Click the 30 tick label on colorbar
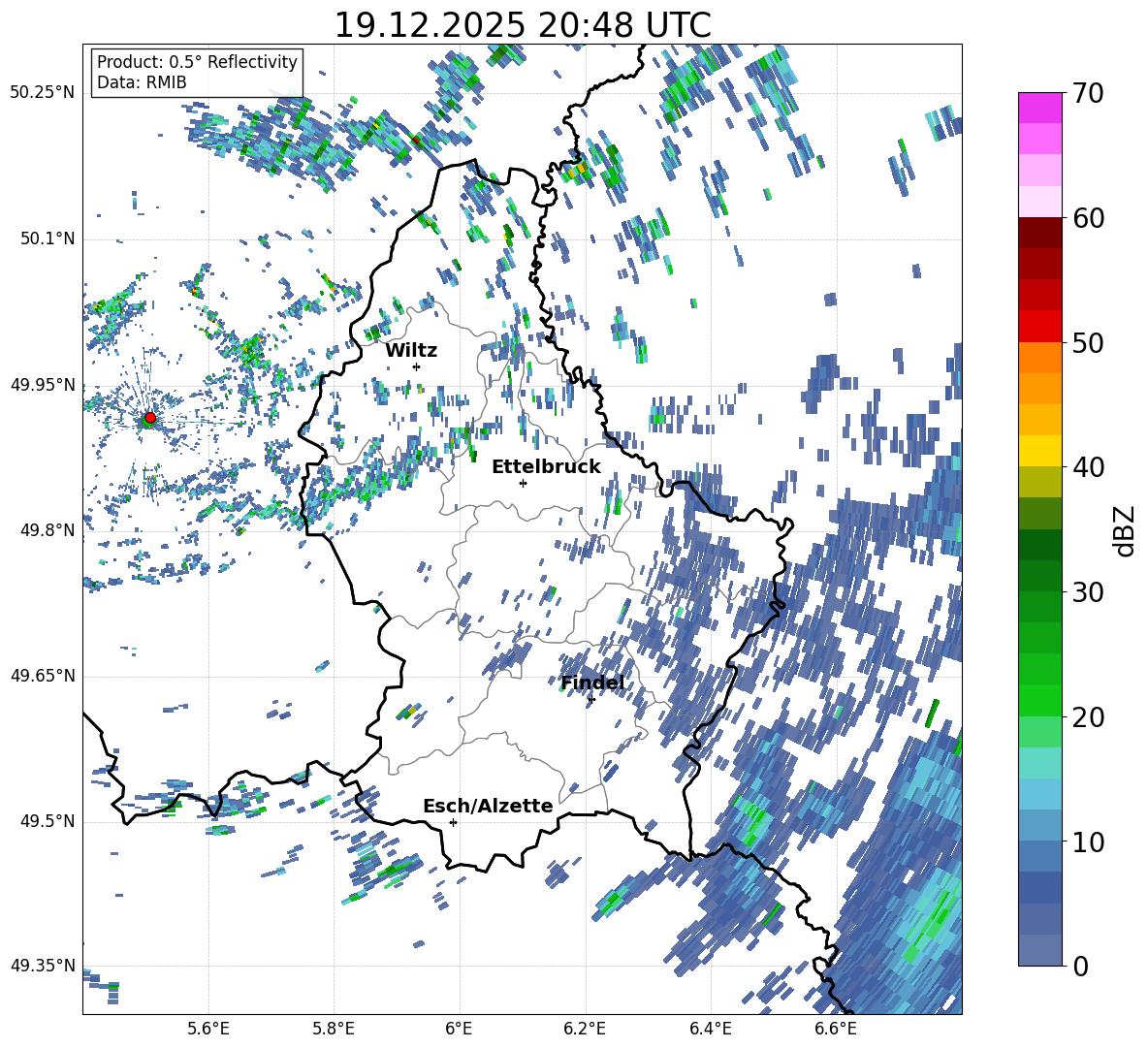The width and height of the screenshot is (1148, 1048). coord(1088,592)
